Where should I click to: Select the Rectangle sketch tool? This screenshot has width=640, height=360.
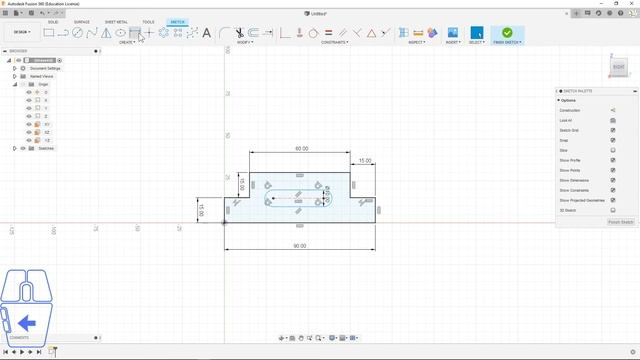pyautogui.click(x=49, y=33)
